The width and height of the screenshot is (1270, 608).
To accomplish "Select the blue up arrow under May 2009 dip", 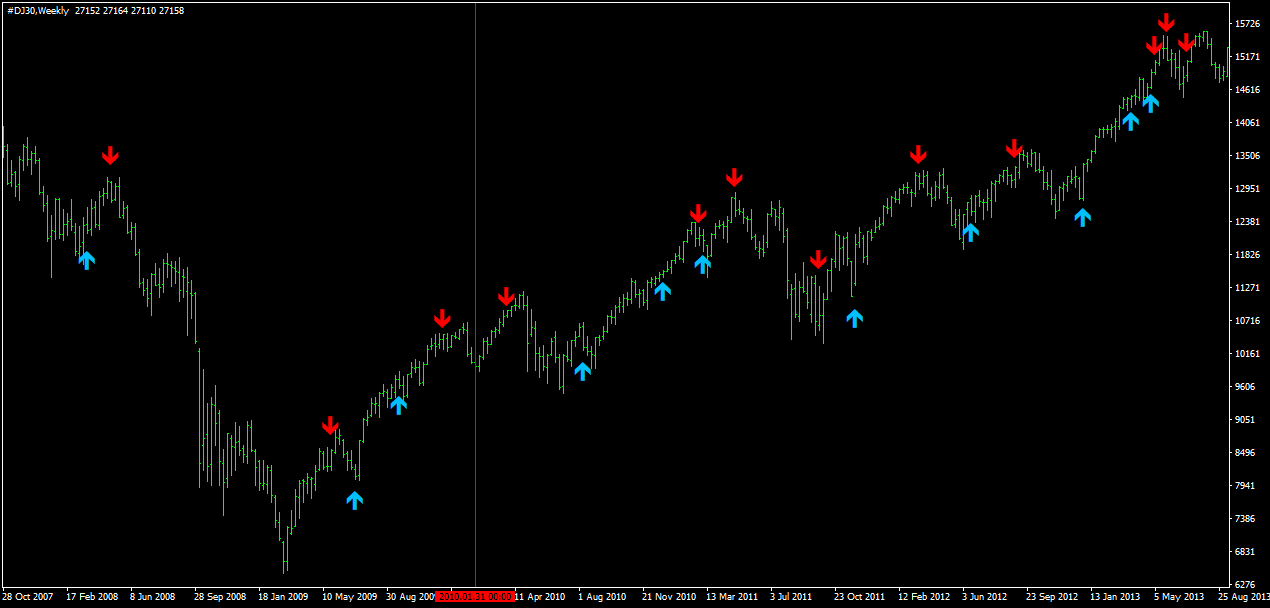I will pyautogui.click(x=355, y=500).
